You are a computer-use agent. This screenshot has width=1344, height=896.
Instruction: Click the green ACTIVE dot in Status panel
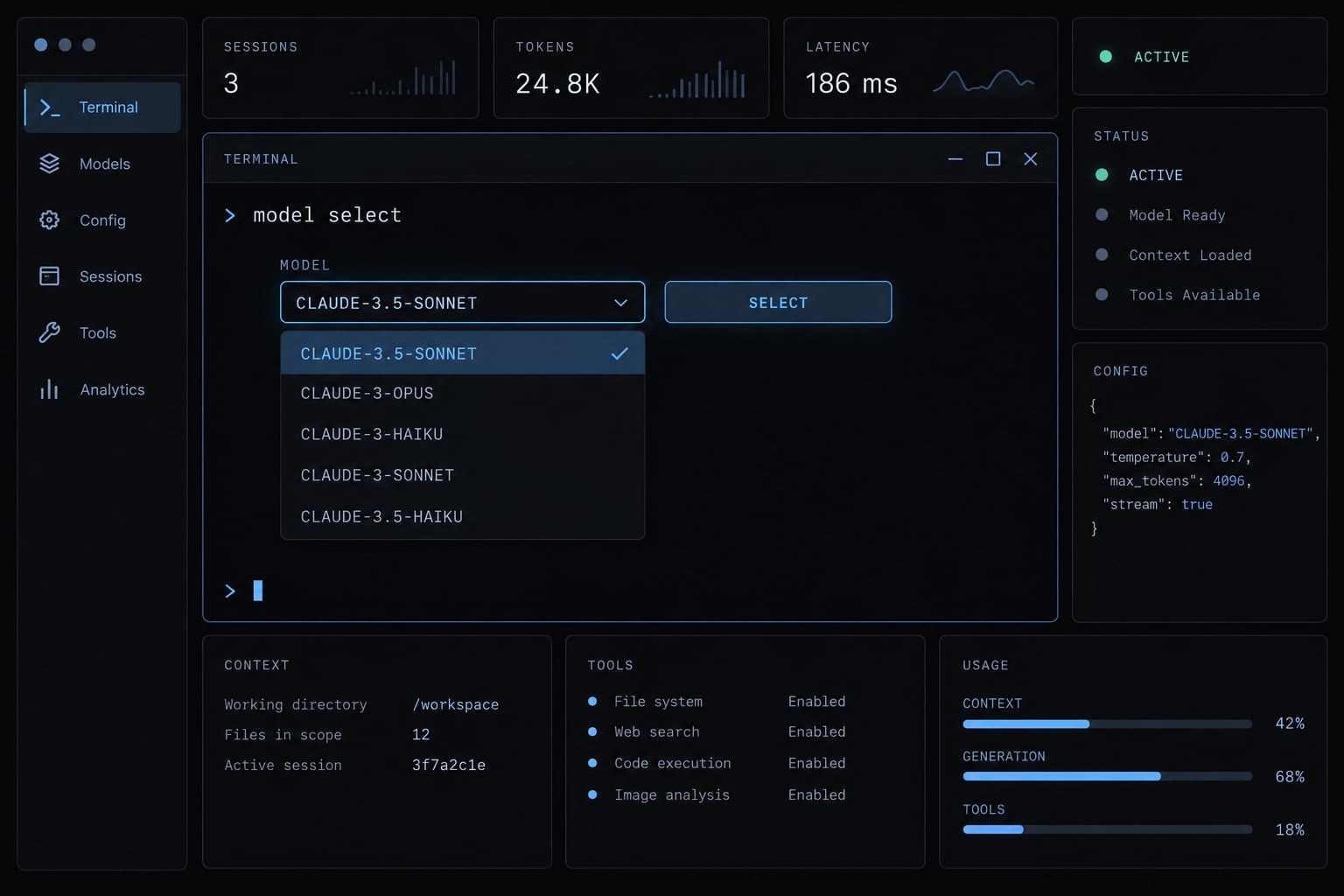point(1102,175)
